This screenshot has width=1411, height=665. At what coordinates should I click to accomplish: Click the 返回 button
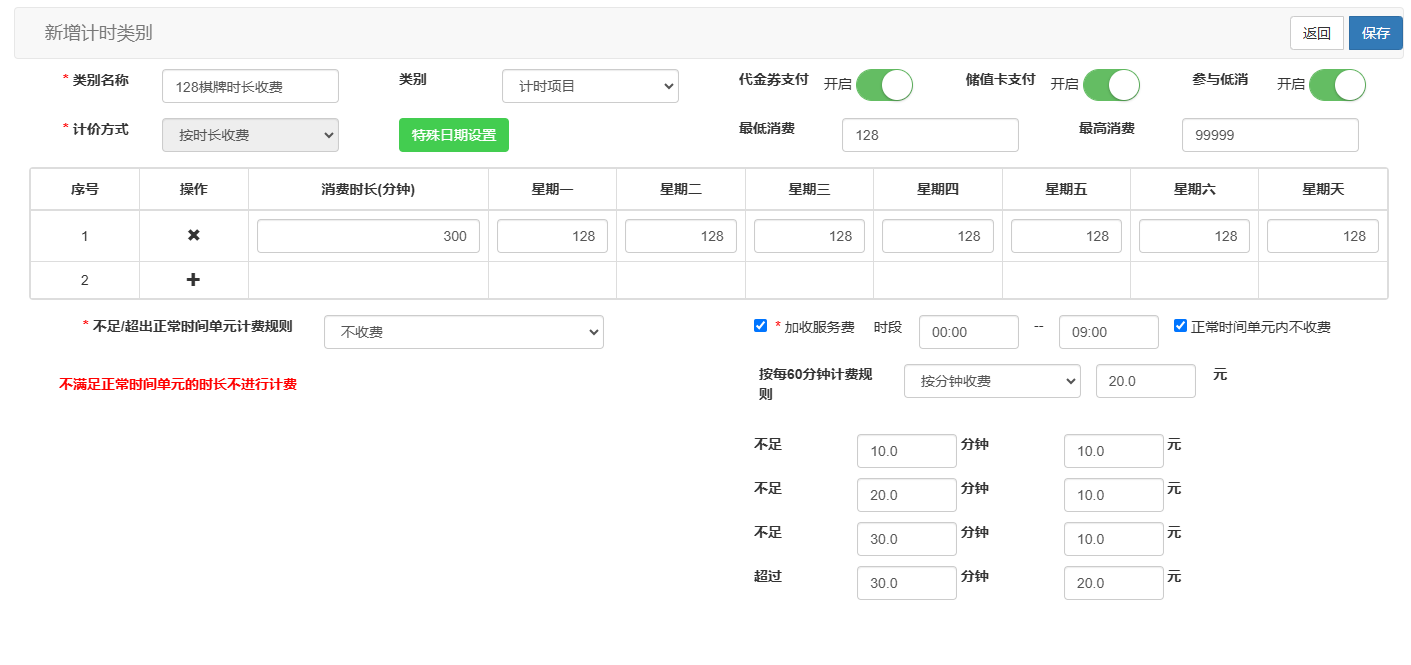click(x=1316, y=33)
